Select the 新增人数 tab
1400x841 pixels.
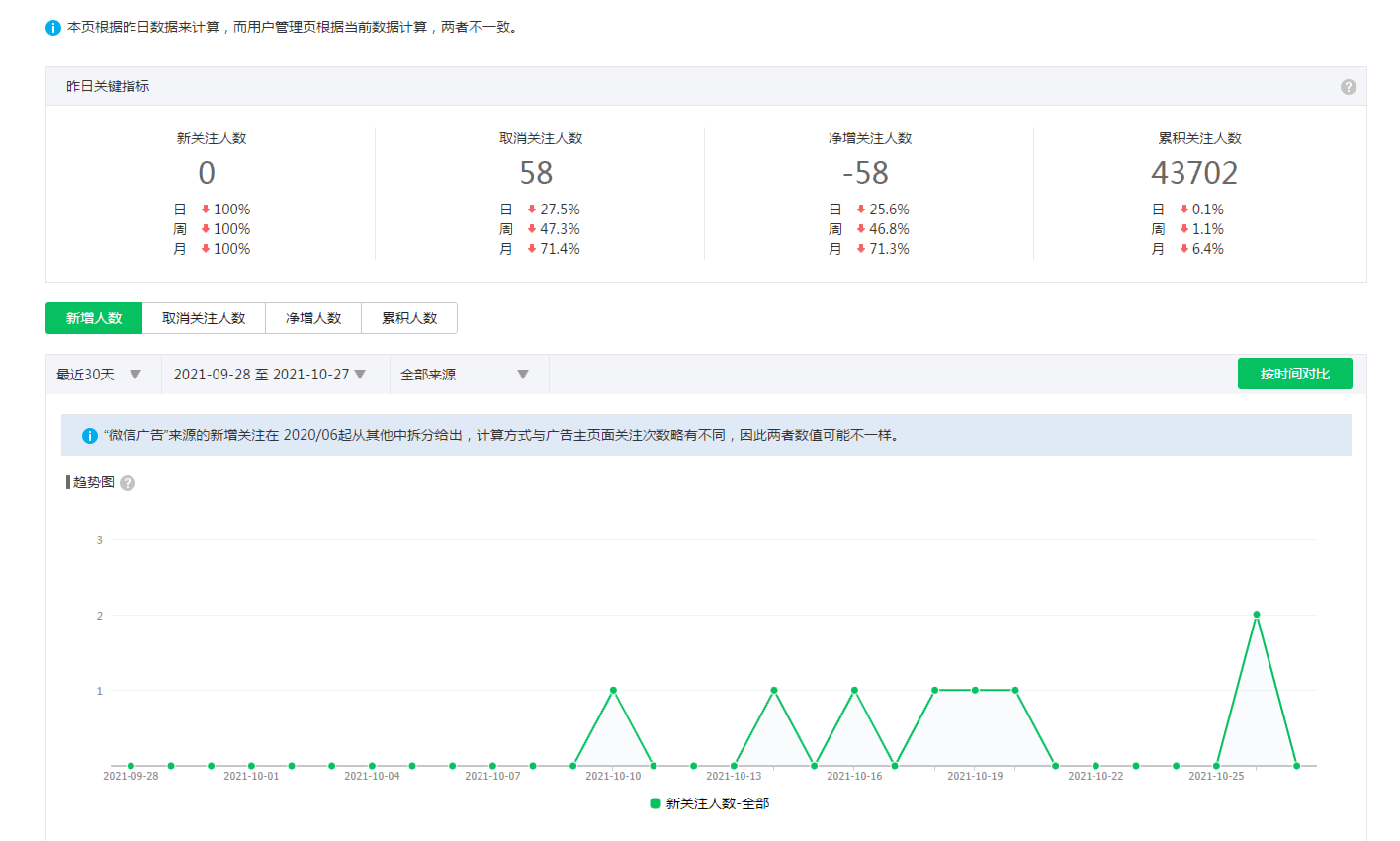click(x=94, y=318)
